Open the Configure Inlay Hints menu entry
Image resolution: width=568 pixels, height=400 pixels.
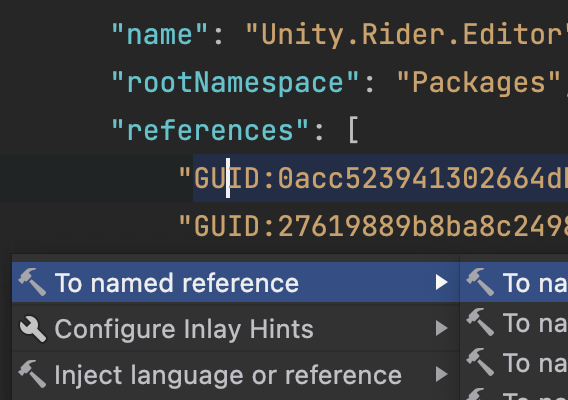[x=235, y=329]
